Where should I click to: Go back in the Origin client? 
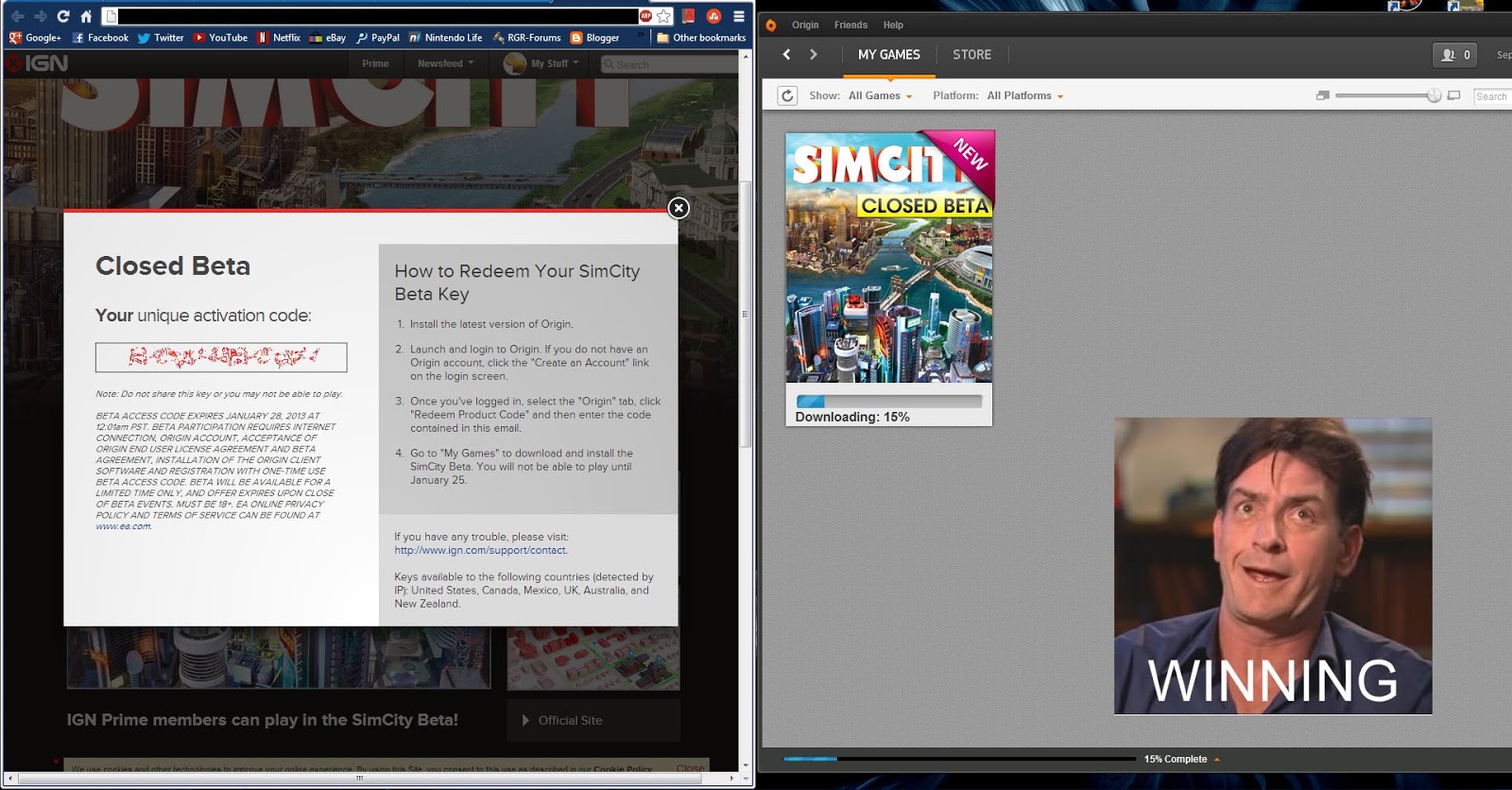coord(786,55)
